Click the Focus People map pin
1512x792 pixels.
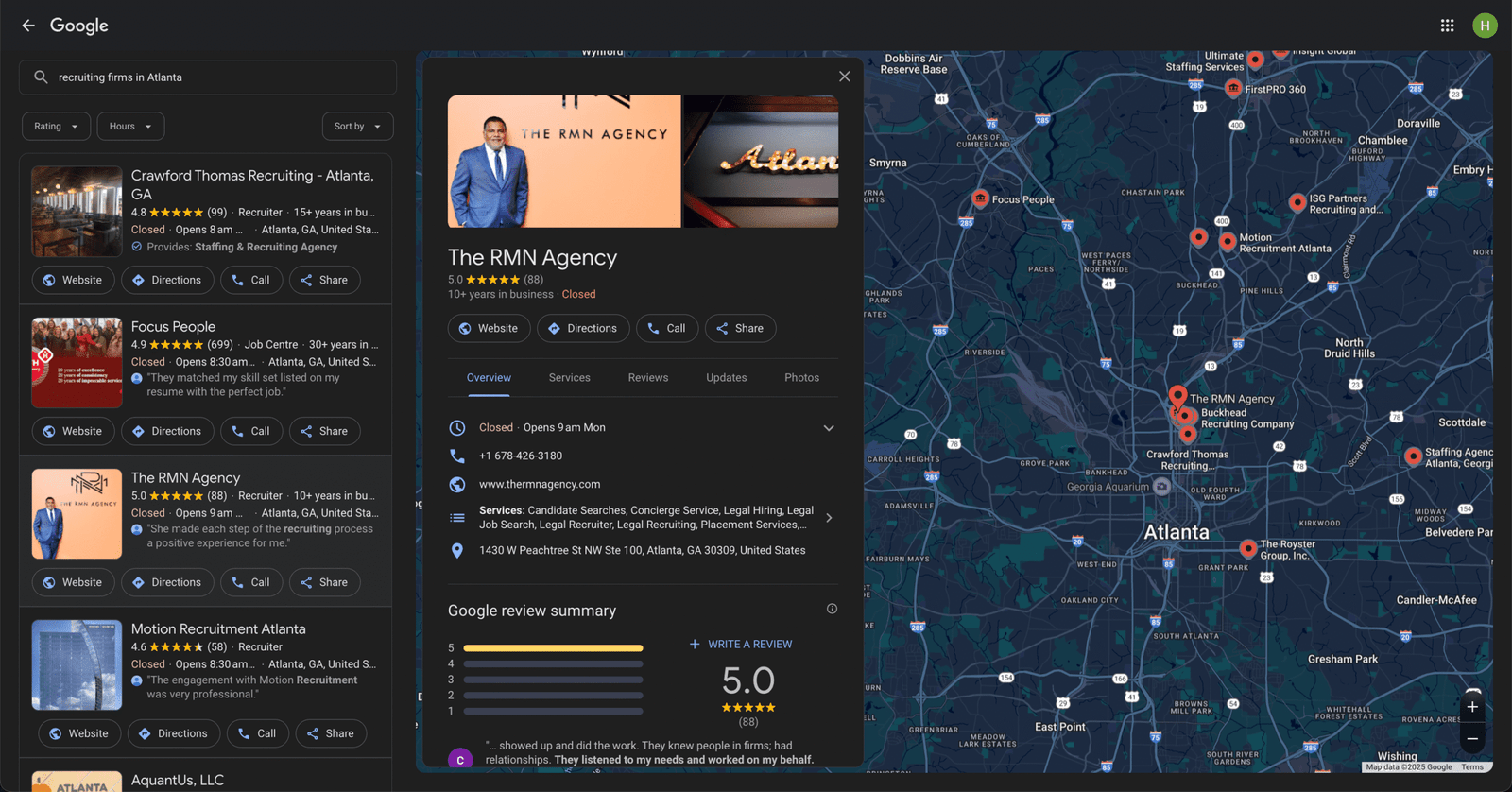click(980, 198)
